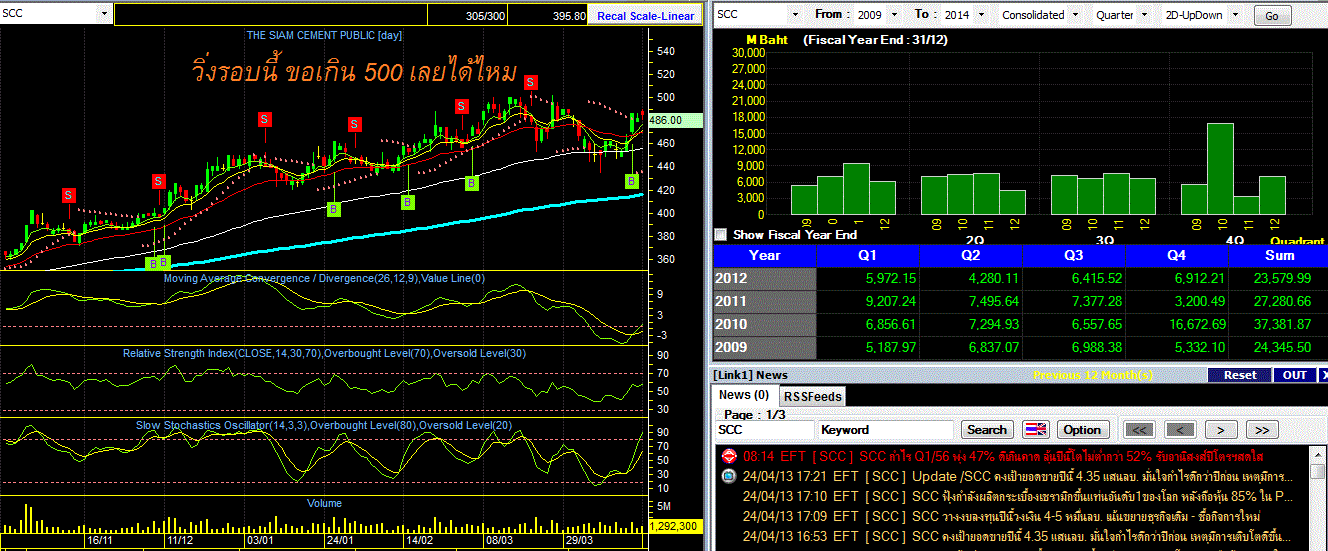Image resolution: width=1328 pixels, height=551 pixels.
Task: Click the Sum column header
Action: click(1278, 255)
